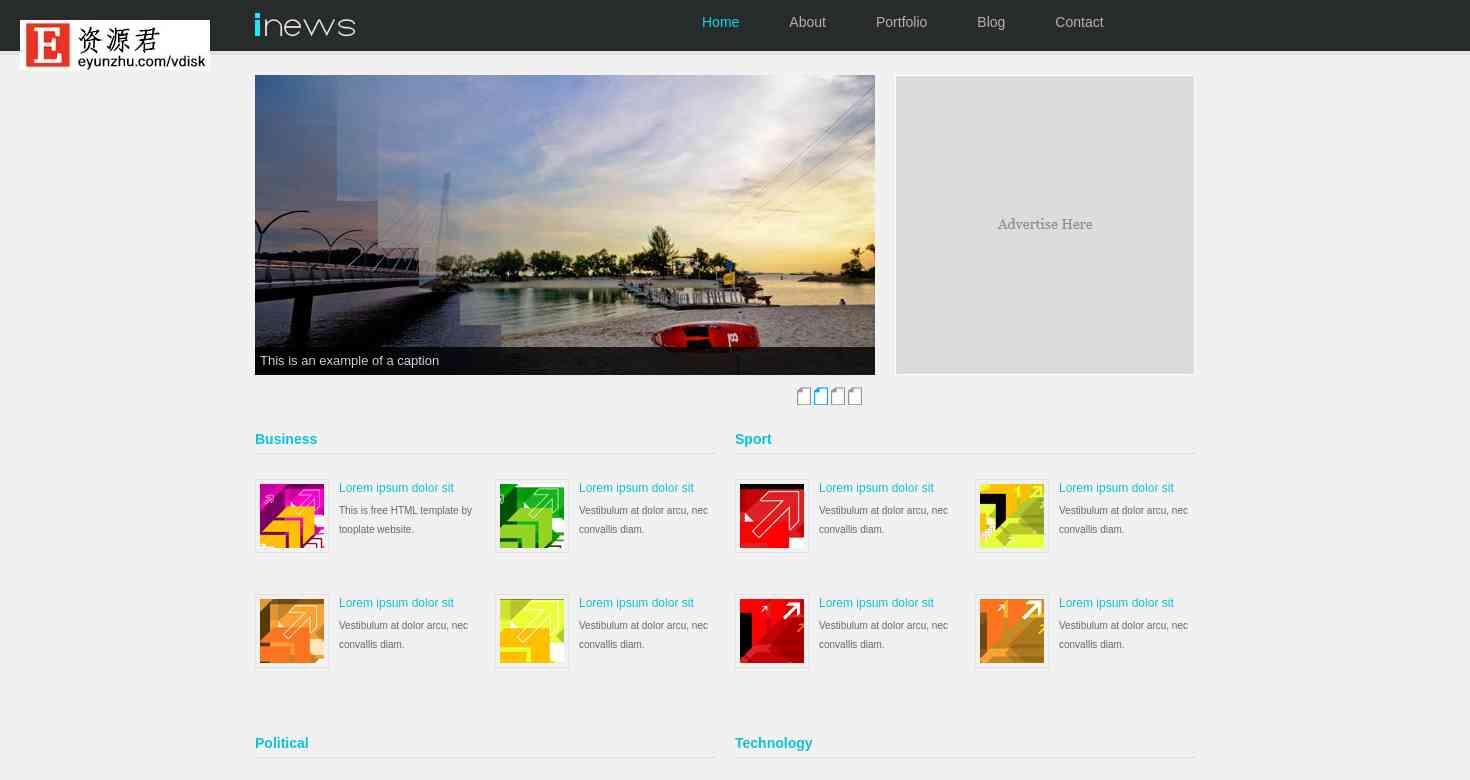The width and height of the screenshot is (1470, 780).
Task: Open the Technology section heading
Action: [773, 743]
